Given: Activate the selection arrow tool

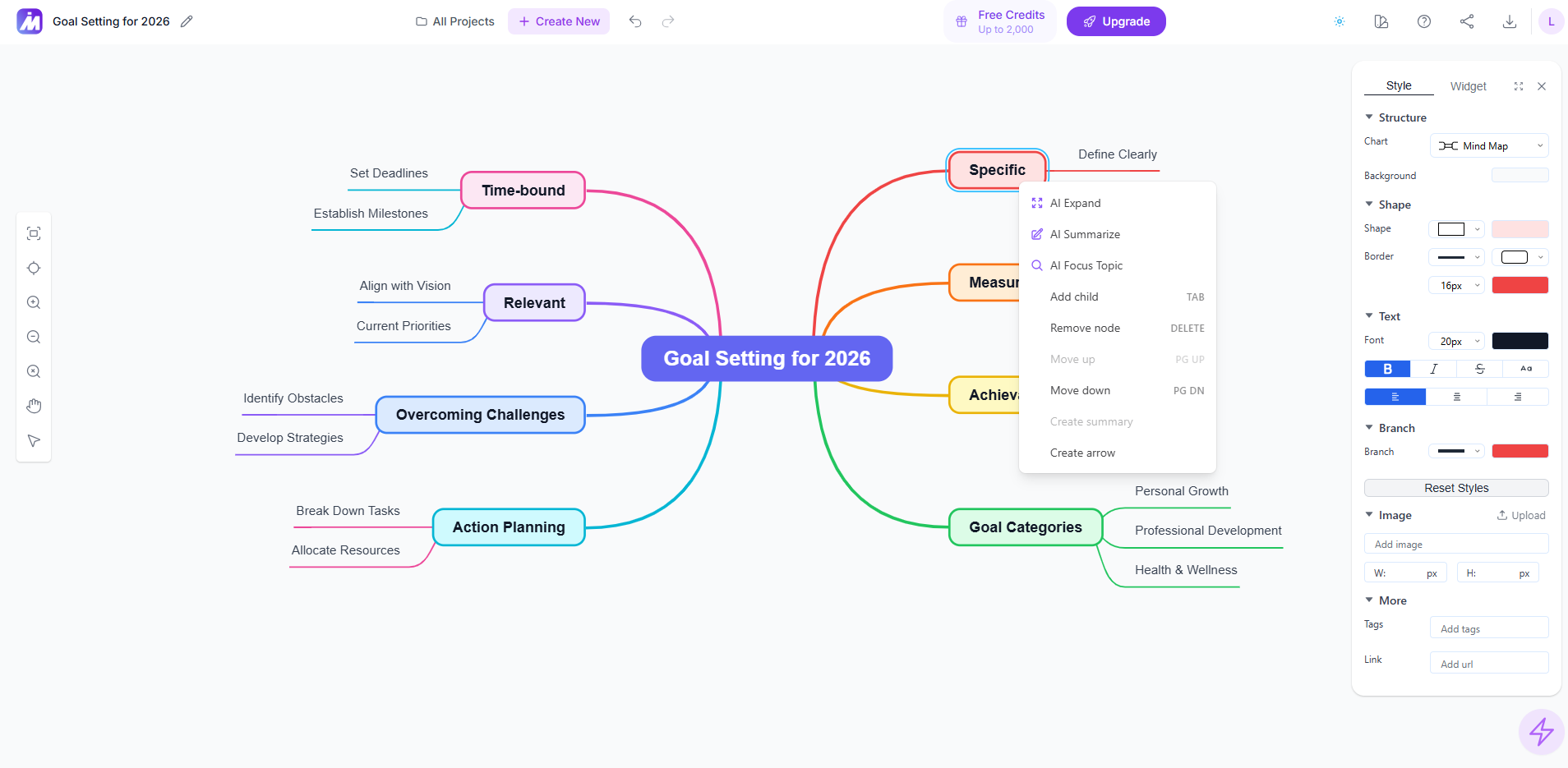Looking at the screenshot, I should tap(34, 440).
